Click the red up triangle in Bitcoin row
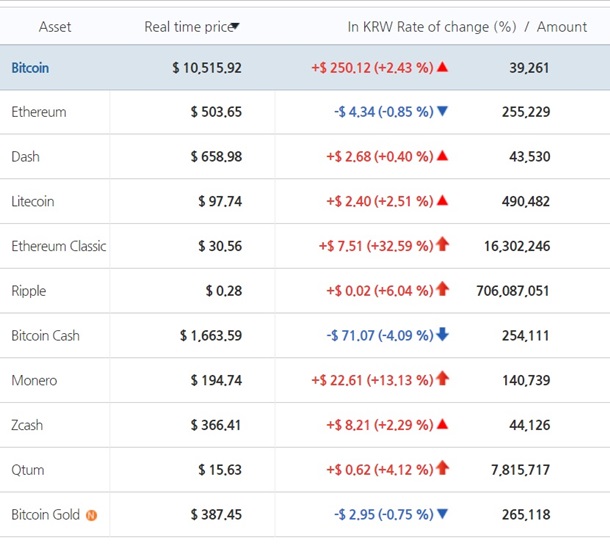Image resolution: width=610 pixels, height=548 pixels. point(442,67)
